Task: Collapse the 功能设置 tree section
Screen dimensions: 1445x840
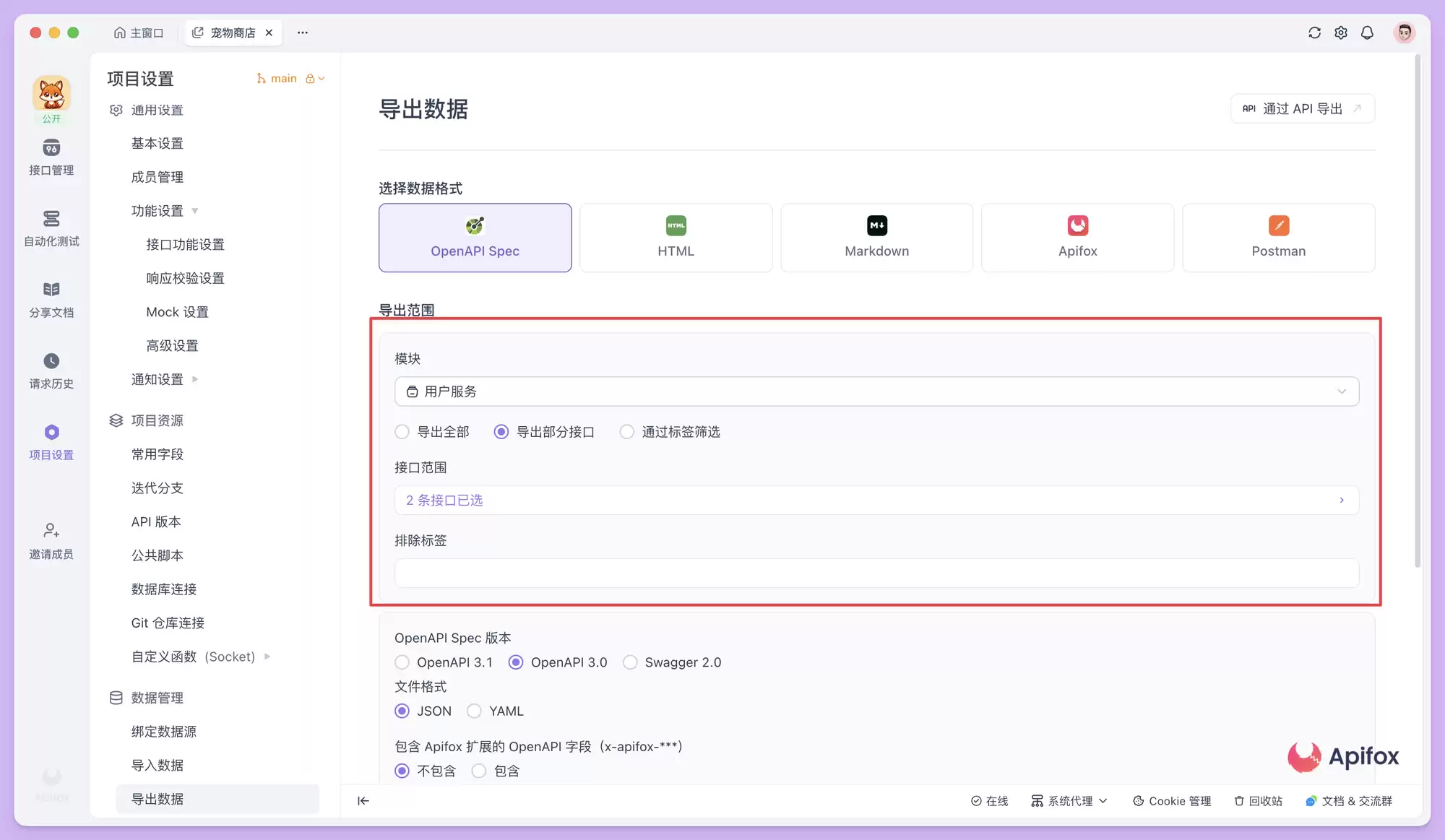Action: click(x=195, y=211)
